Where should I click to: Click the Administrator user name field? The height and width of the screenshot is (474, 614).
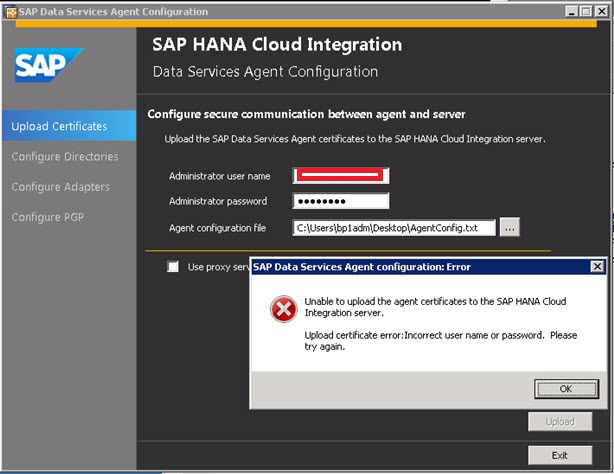[341, 175]
